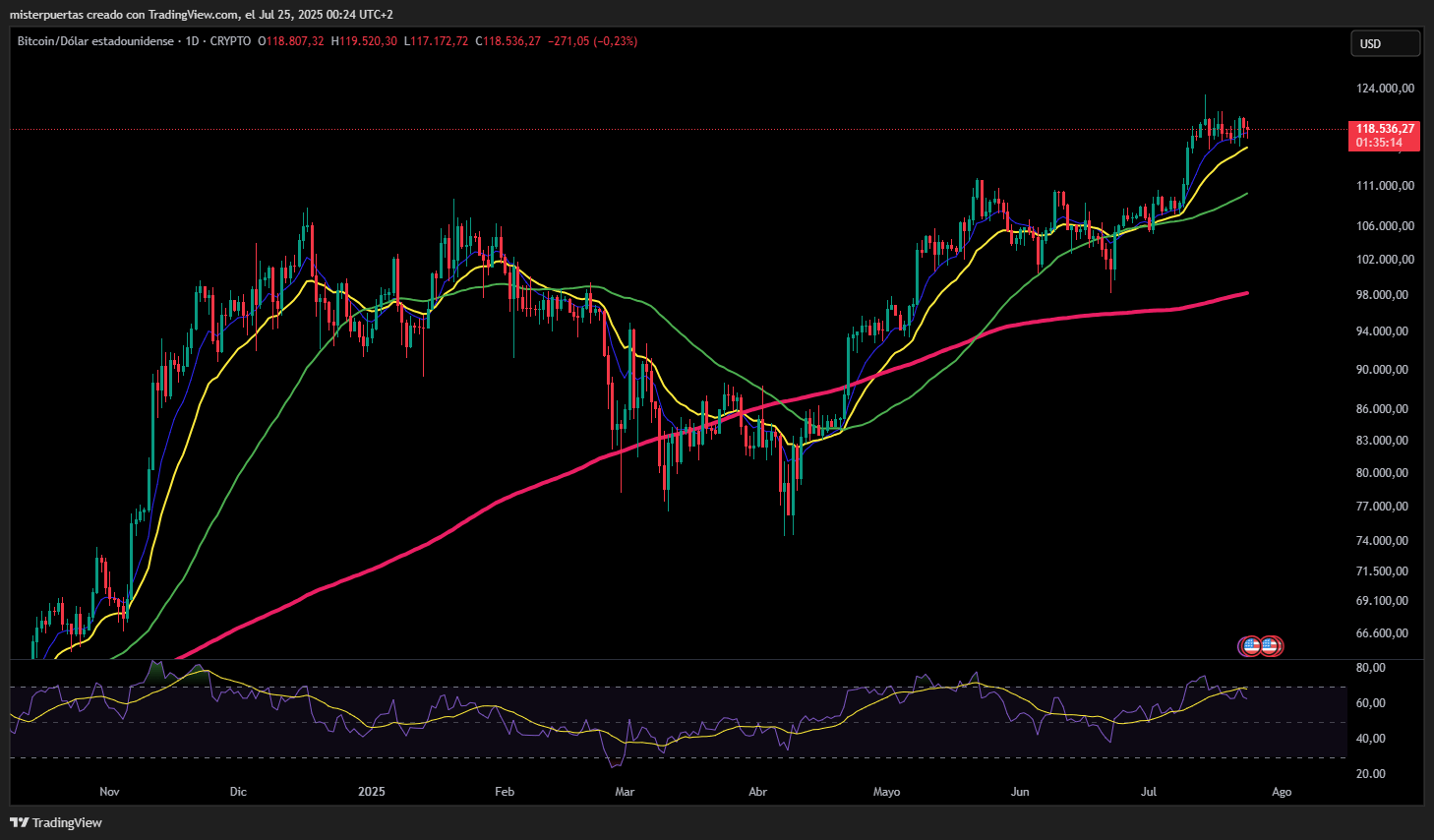The width and height of the screenshot is (1434, 840).
Task: Click the 69.100,00 price axis label
Action: point(1382,601)
